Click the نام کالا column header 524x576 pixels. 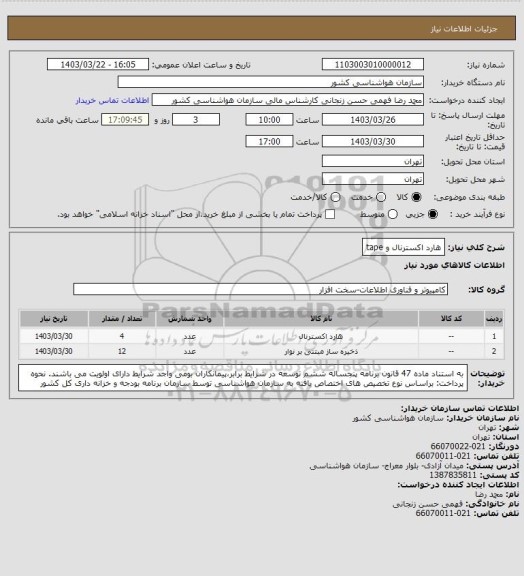[321, 318]
